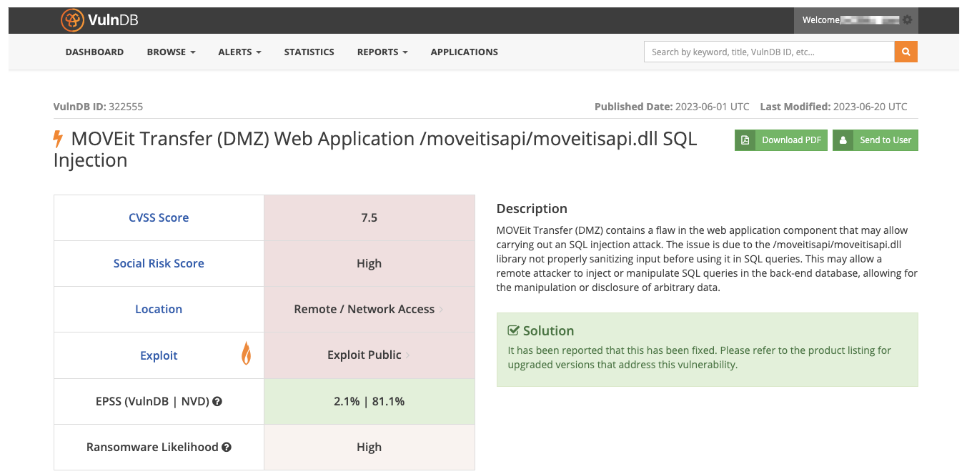Screen dimensions: 962x472
Task: Expand the Remote / Network Access chevron
Action: [441, 309]
